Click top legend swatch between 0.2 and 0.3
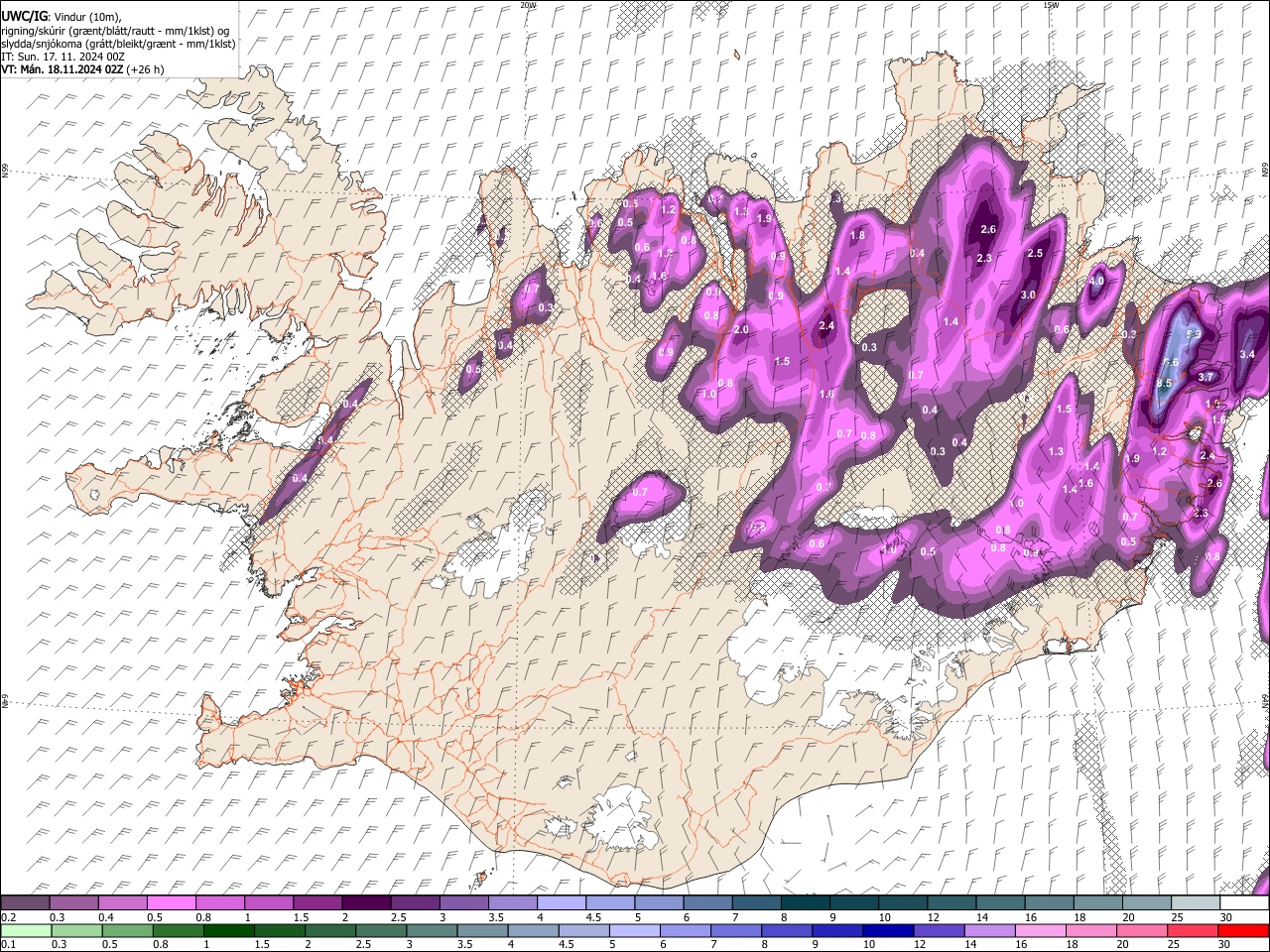The height and width of the screenshot is (952, 1270). point(25,903)
